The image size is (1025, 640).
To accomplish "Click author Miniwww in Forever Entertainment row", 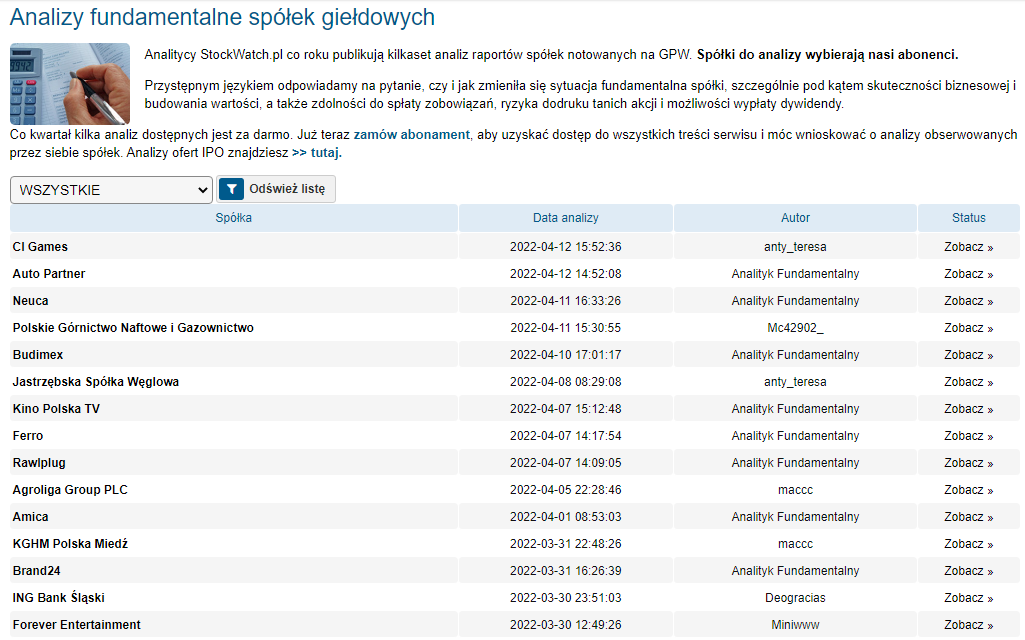I will tap(795, 624).
